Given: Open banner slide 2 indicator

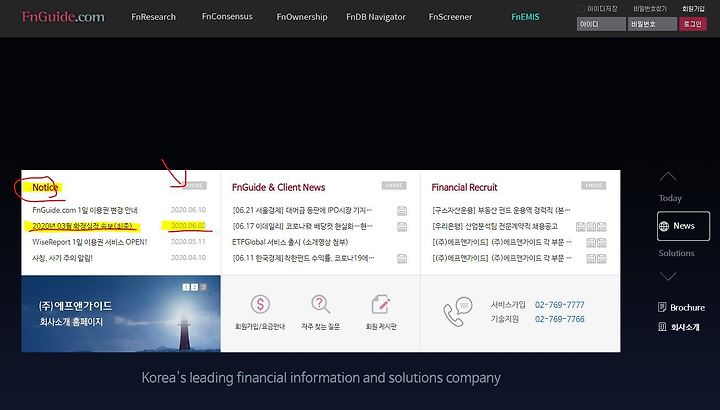Looking at the screenshot, I should point(195,287).
